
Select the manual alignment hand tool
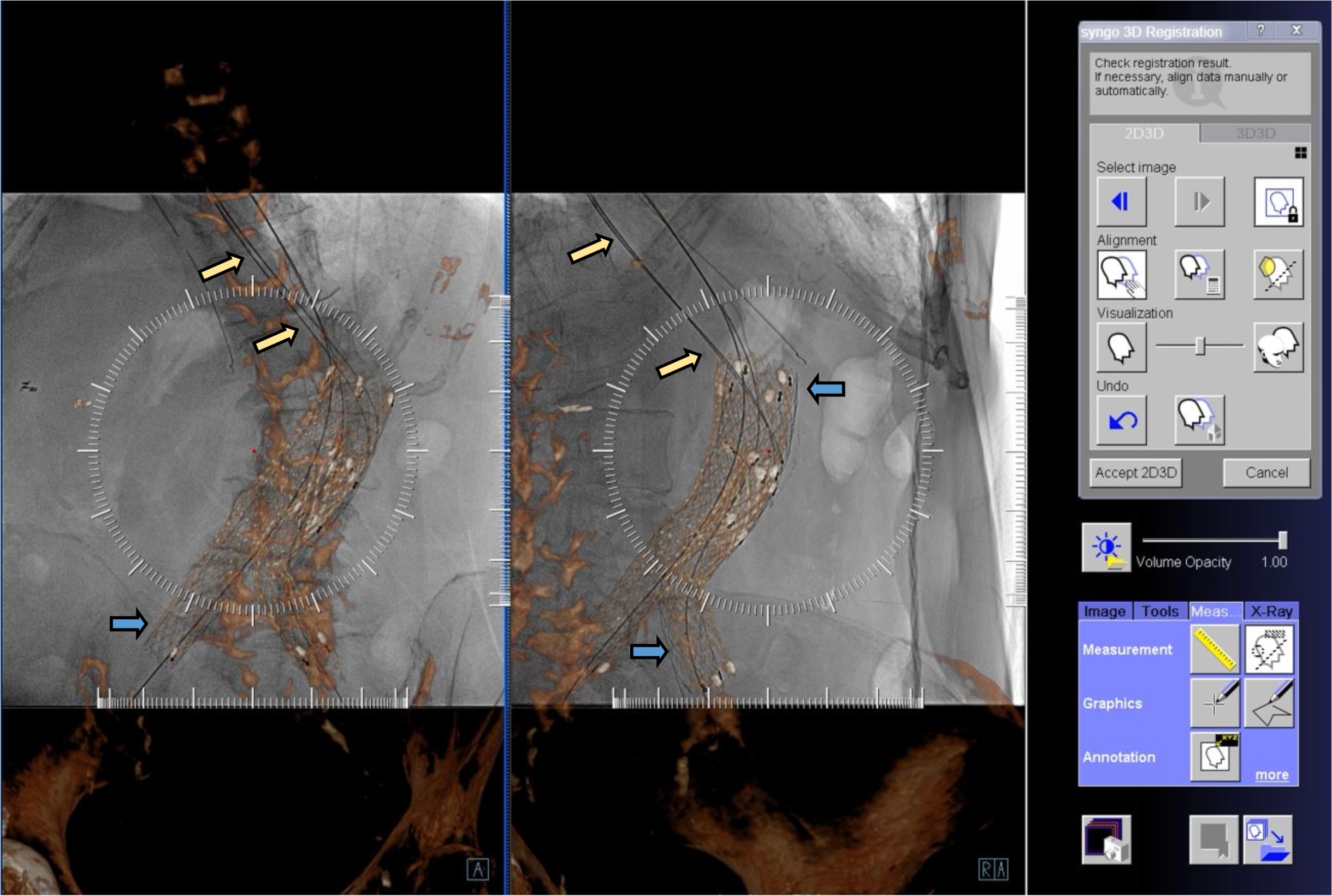1121,275
